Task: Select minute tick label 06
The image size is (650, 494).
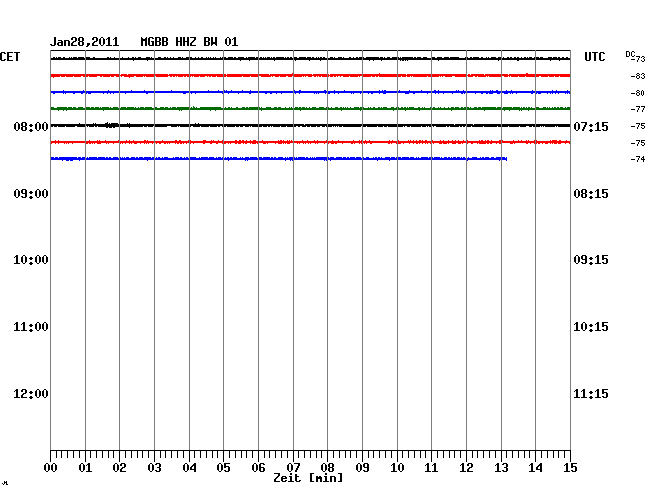Action: [258, 468]
